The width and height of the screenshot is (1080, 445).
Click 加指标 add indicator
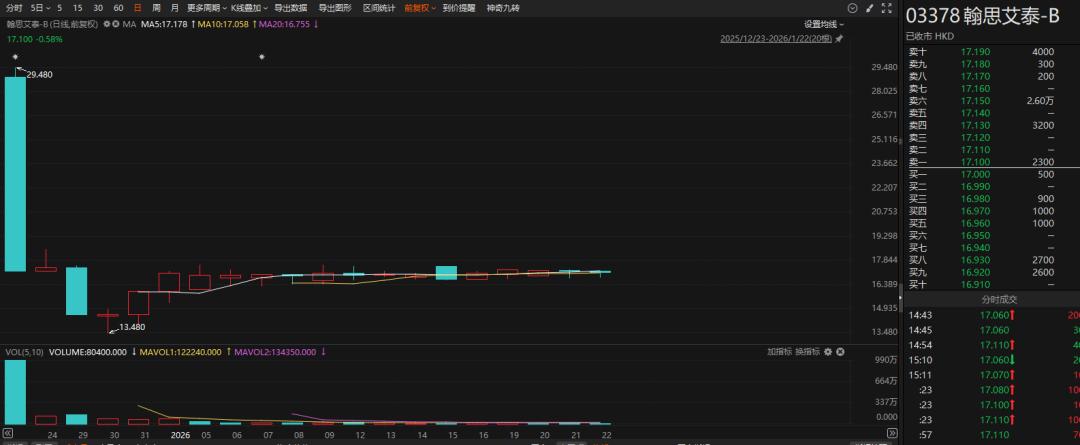pyautogui.click(x=780, y=351)
